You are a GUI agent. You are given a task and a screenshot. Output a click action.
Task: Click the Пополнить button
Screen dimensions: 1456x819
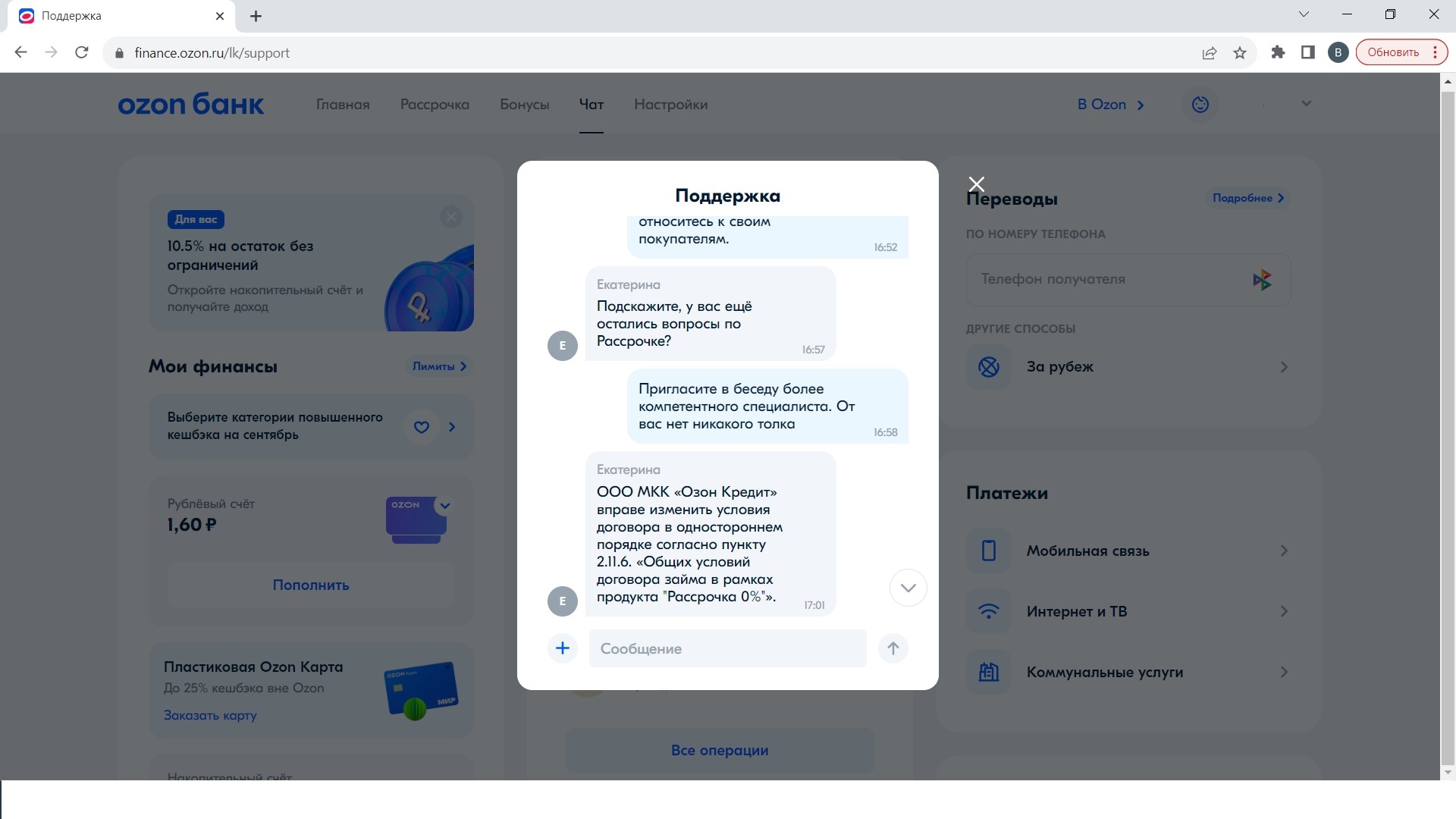coord(311,585)
